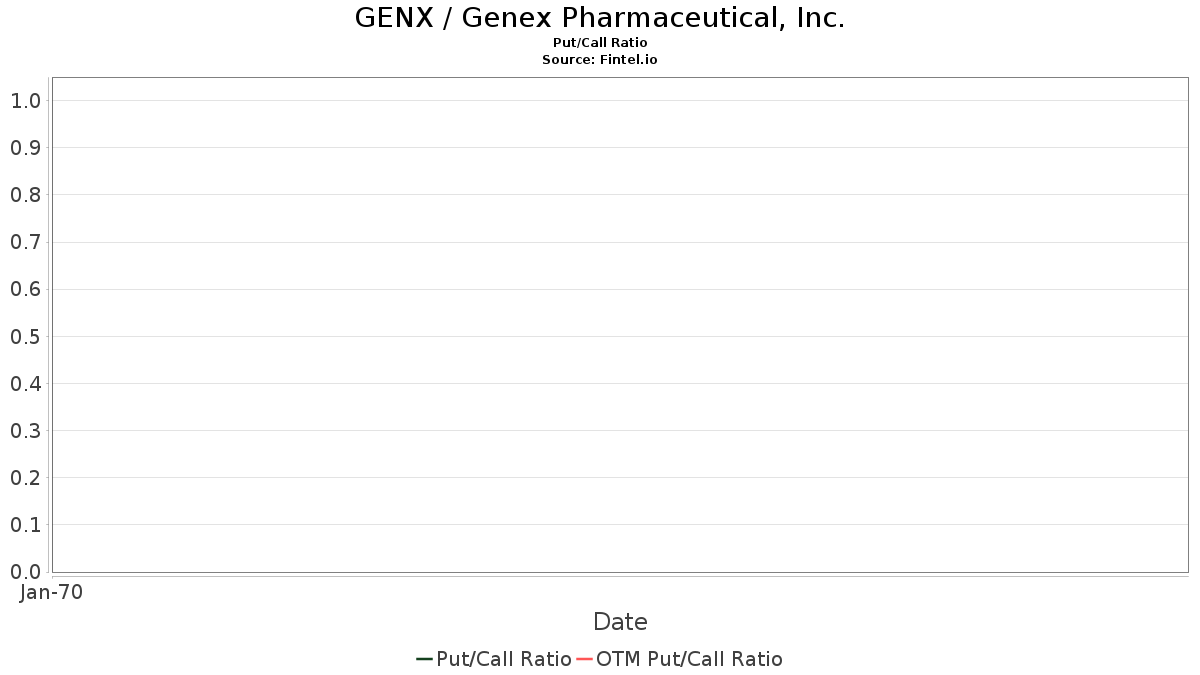Screen dimensions: 1200x675
Task: Click the 1.0 y-axis label
Action: point(25,101)
